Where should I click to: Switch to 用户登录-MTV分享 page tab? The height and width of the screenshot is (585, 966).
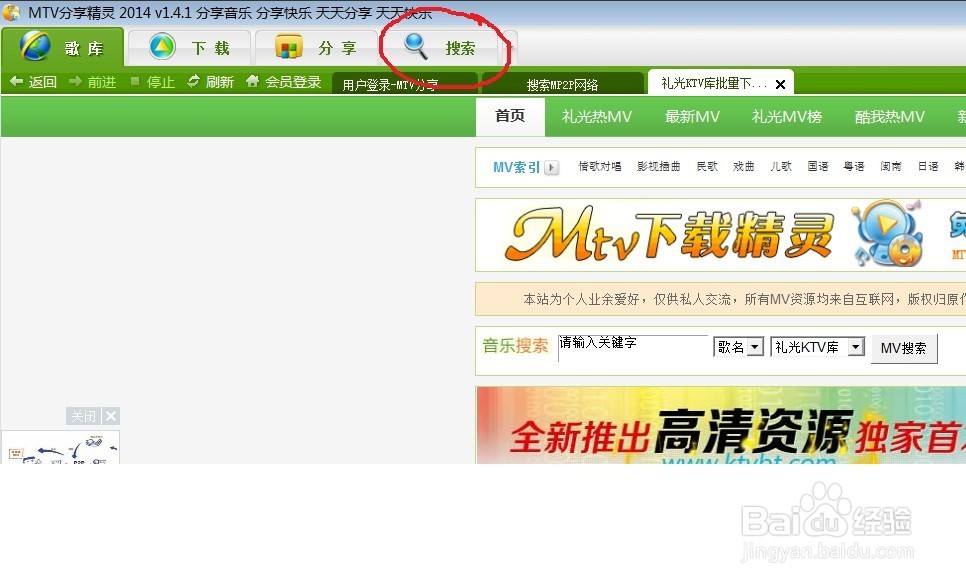(x=405, y=84)
